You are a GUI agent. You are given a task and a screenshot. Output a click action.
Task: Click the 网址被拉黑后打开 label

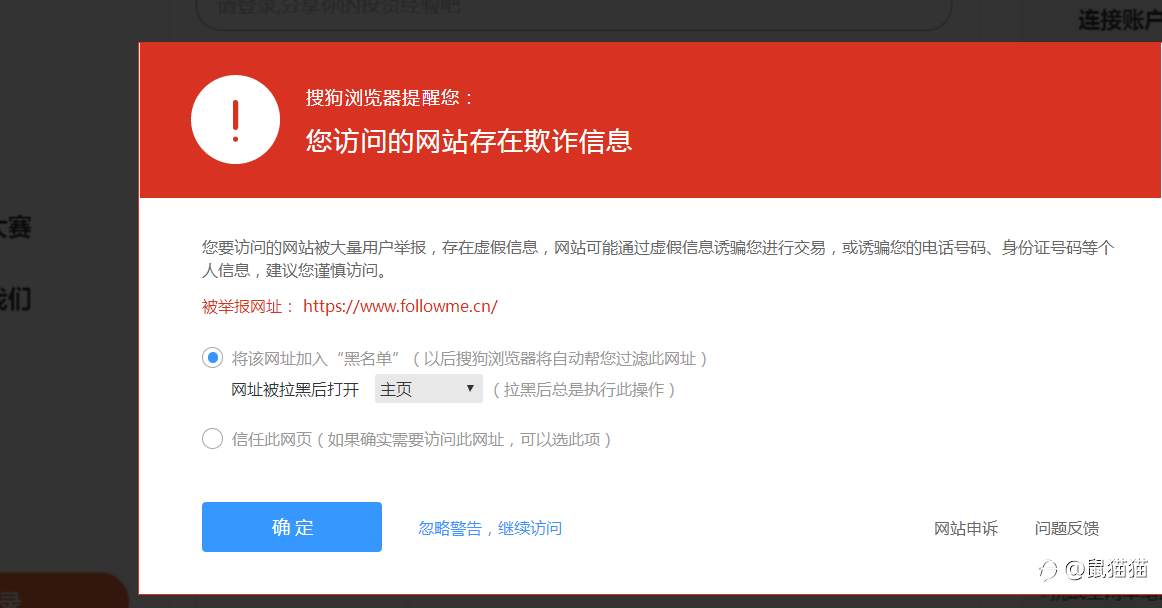pyautogui.click(x=295, y=390)
